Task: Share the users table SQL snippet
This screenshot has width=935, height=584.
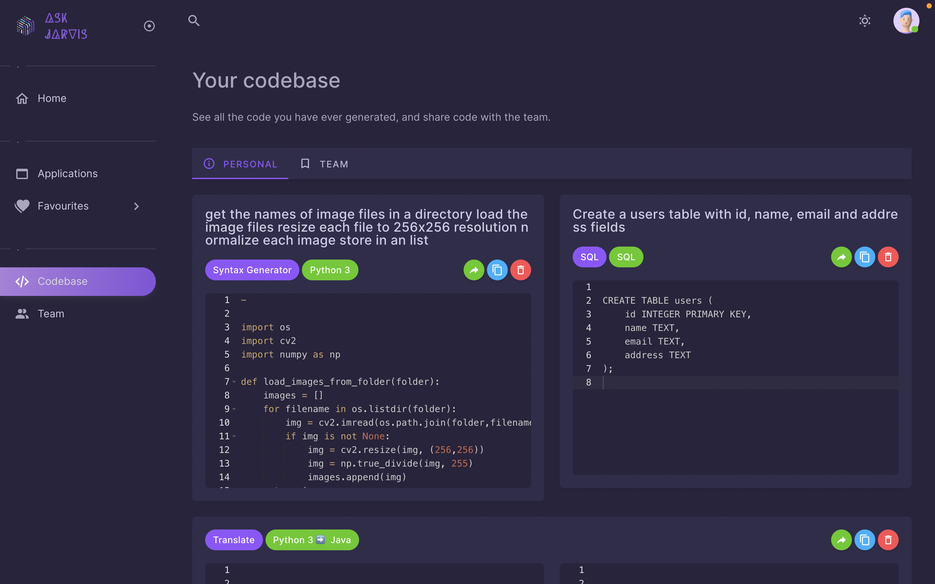Action: 841,256
